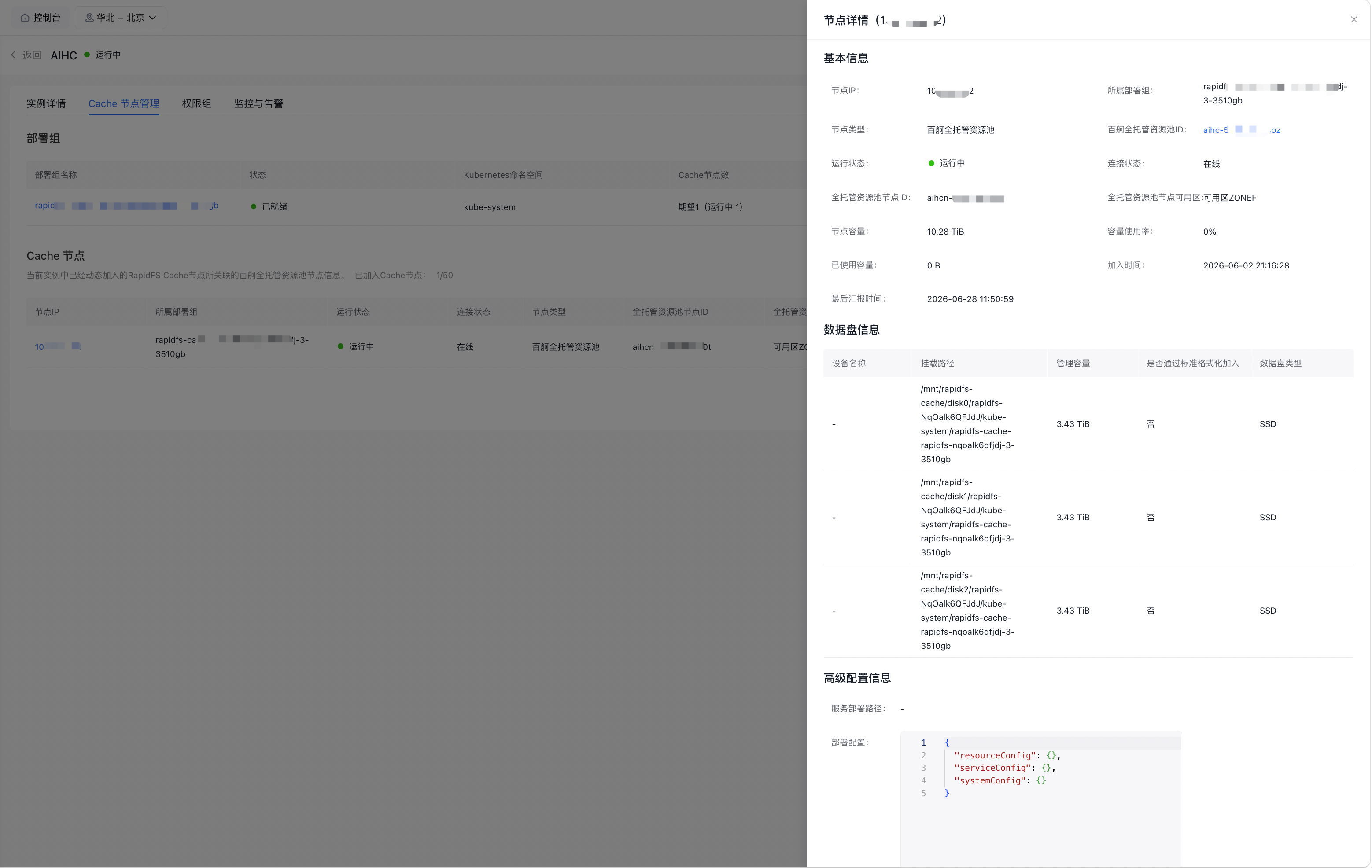Click the 所属部署组 column header

click(176, 312)
